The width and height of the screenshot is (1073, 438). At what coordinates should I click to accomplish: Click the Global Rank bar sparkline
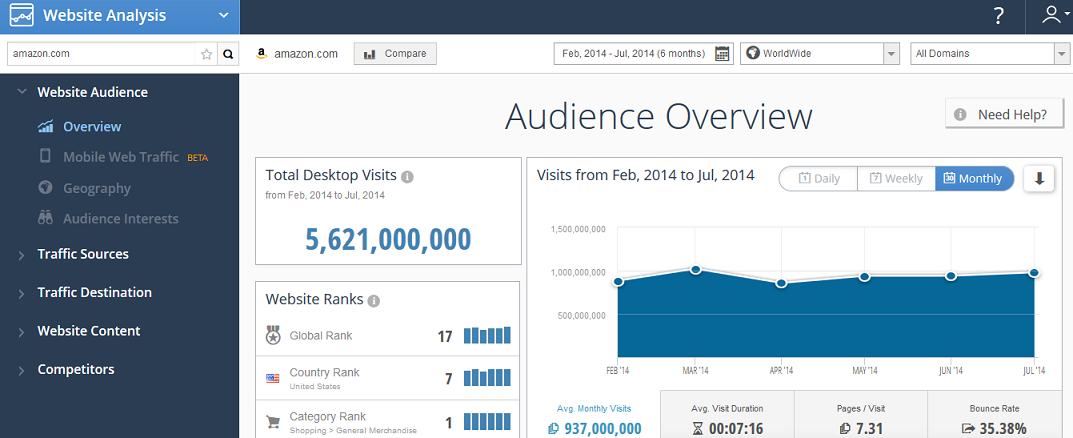click(x=487, y=335)
